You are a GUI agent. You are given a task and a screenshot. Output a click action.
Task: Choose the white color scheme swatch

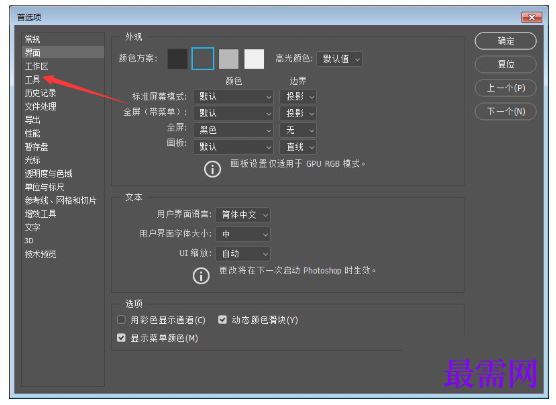(x=254, y=59)
